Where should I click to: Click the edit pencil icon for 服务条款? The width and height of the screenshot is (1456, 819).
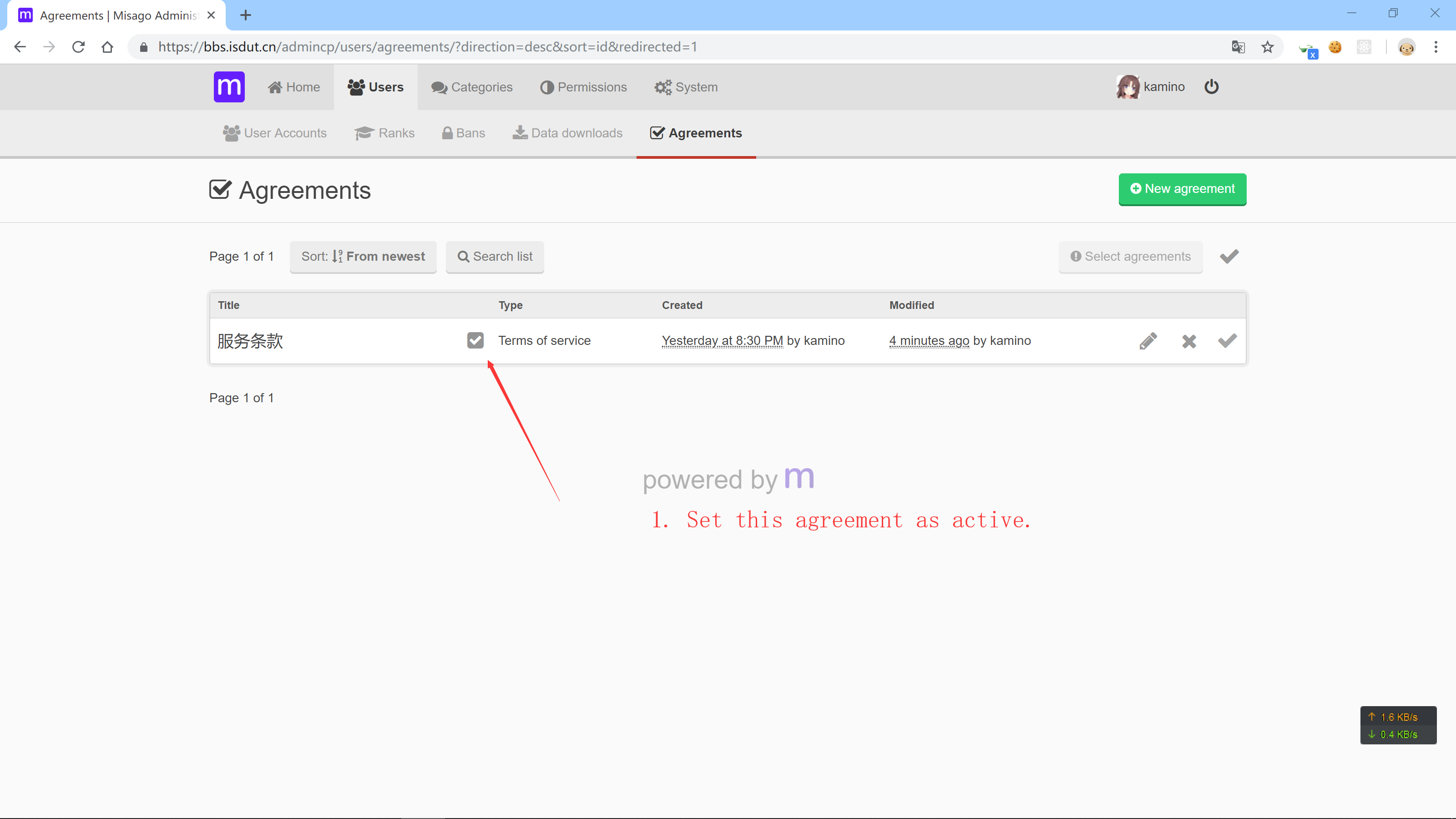[1148, 341]
